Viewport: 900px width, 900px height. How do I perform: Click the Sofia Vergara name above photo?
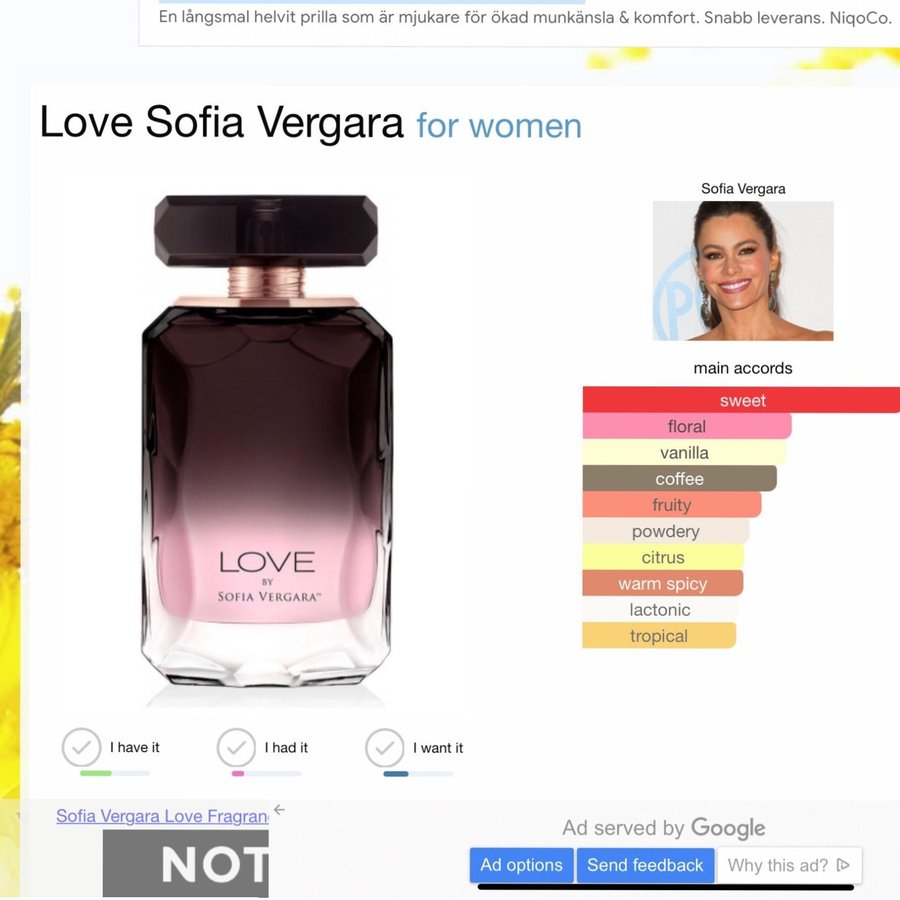pyautogui.click(x=743, y=188)
